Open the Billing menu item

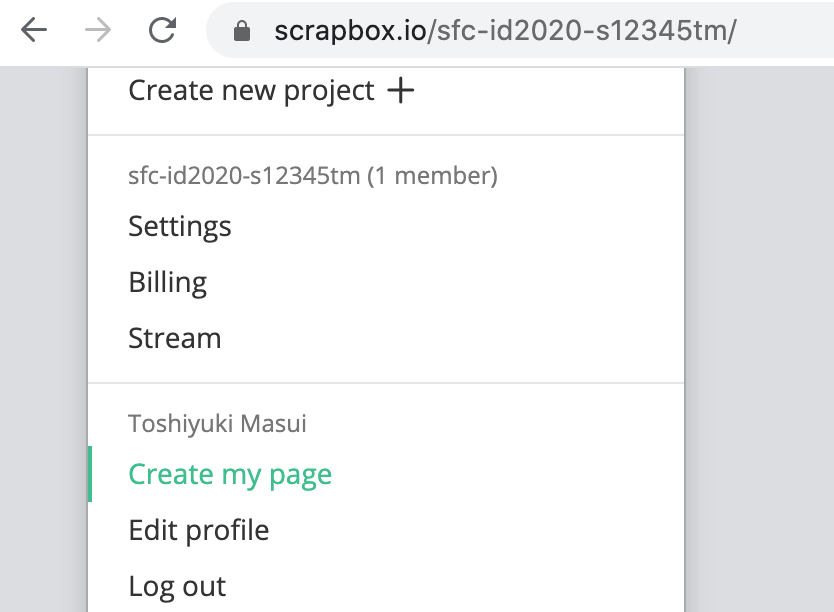pyautogui.click(x=168, y=283)
